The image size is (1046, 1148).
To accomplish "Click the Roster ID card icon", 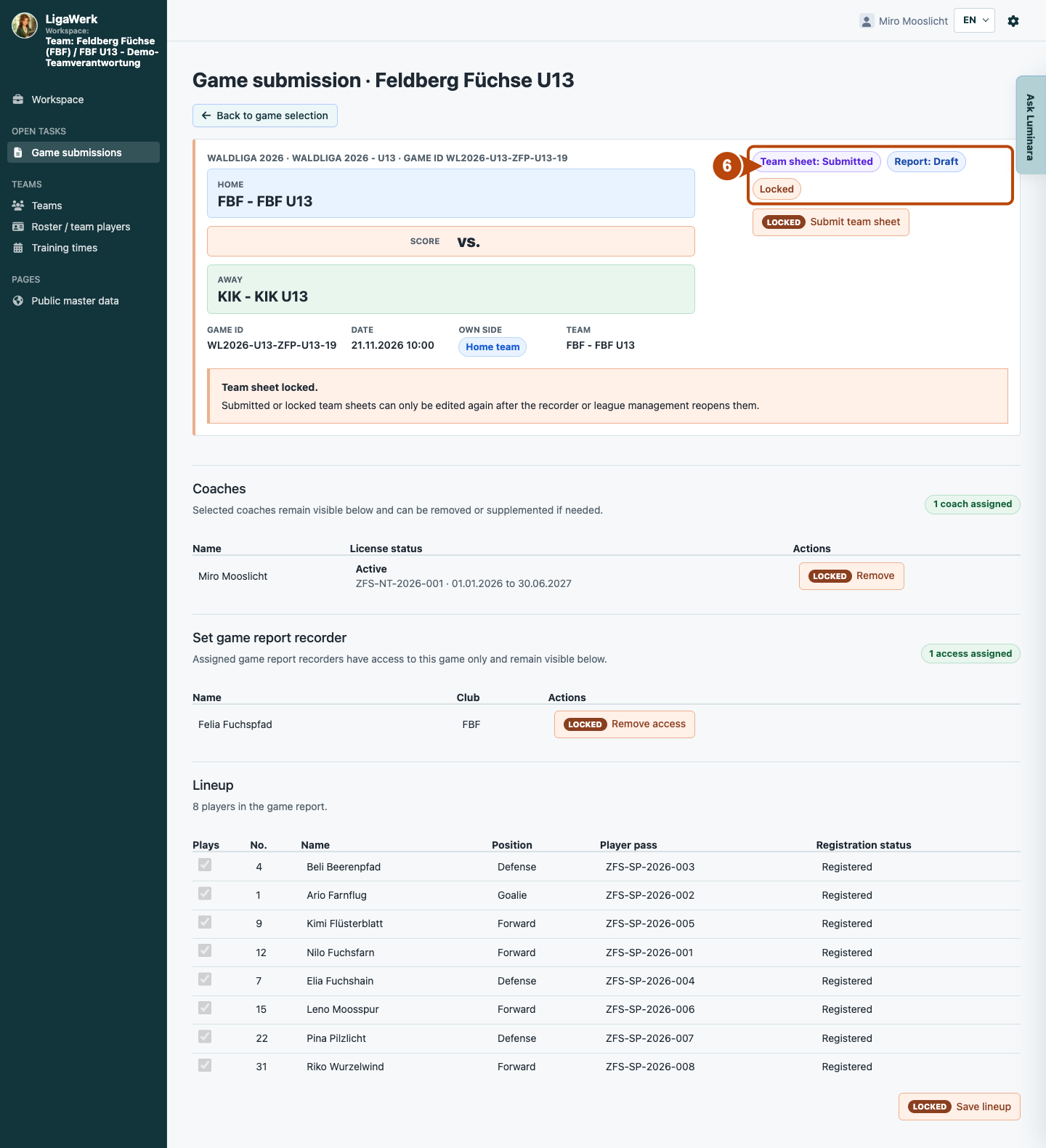I will pyautogui.click(x=18, y=227).
